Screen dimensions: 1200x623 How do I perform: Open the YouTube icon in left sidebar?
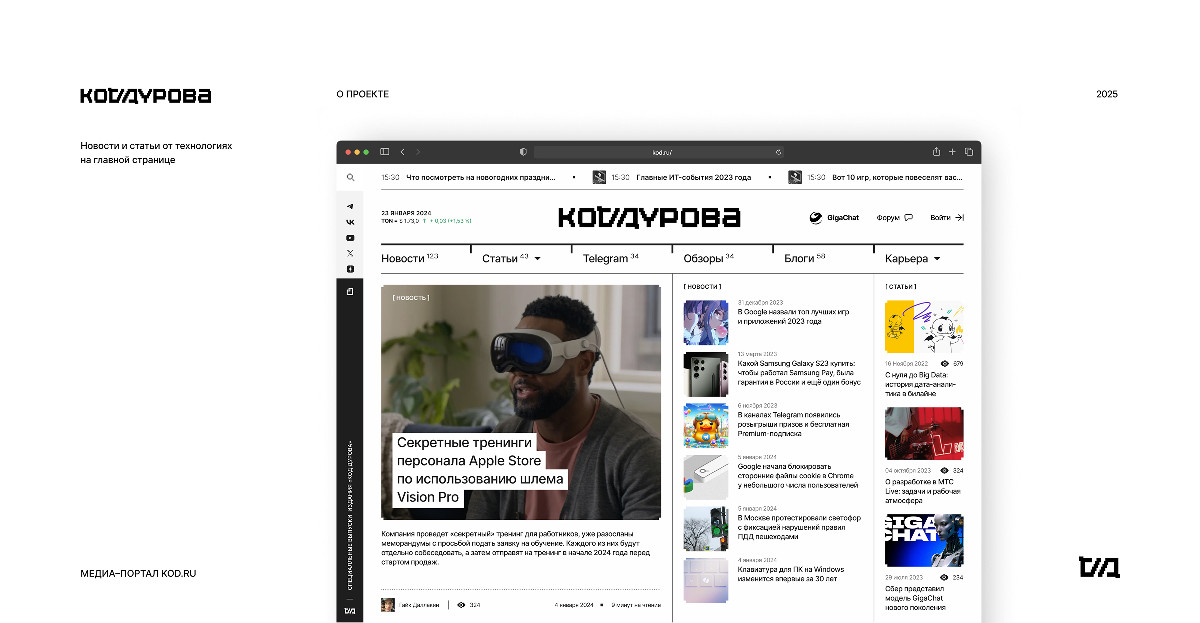coord(350,238)
